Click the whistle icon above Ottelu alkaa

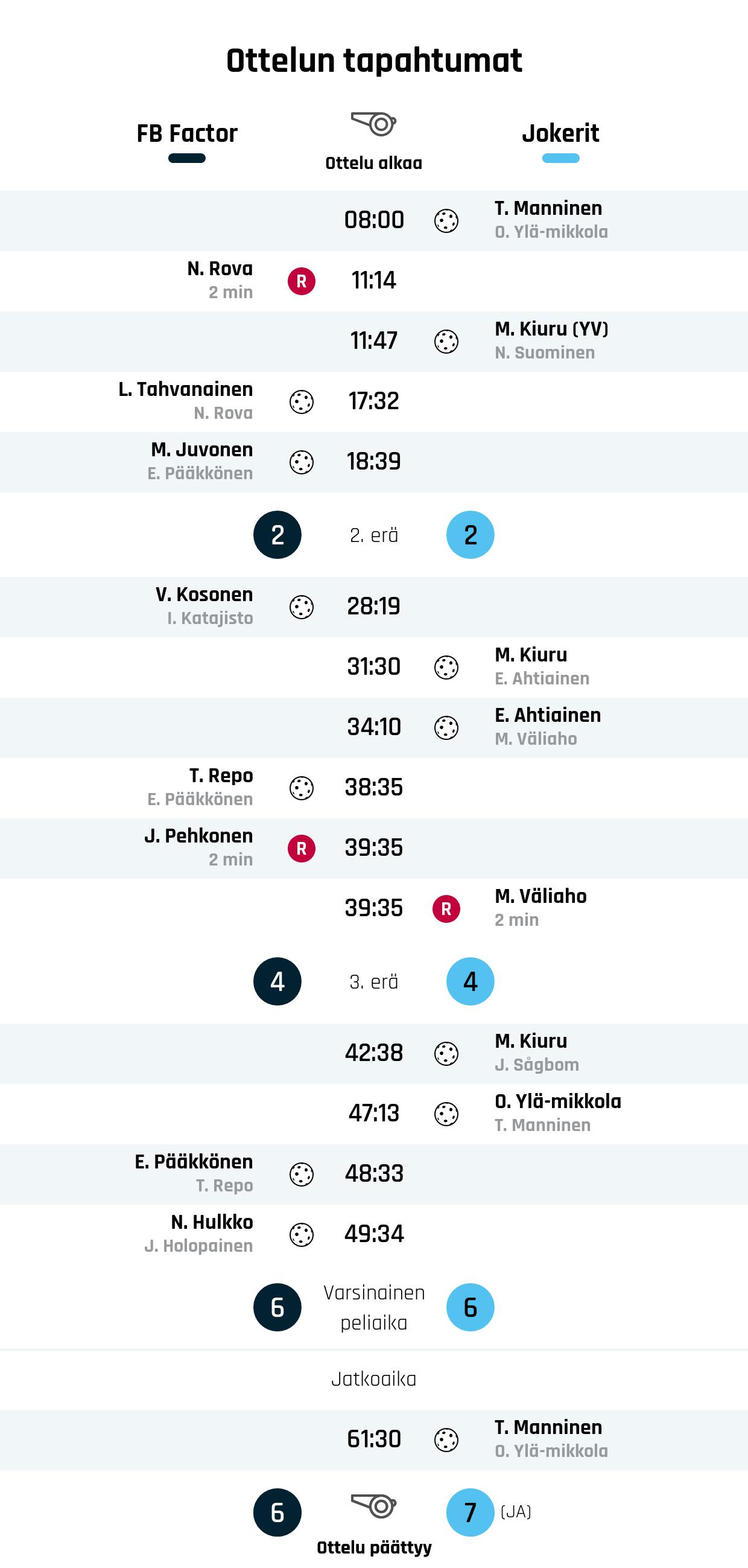(373, 124)
